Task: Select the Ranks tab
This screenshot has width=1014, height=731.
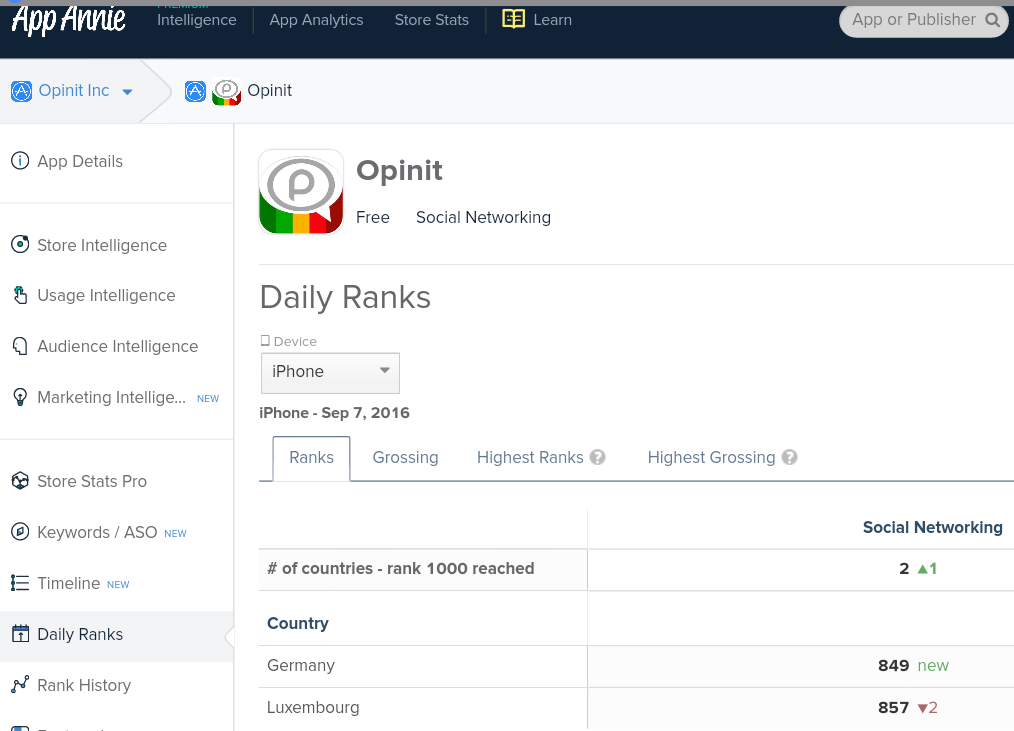Action: [311, 458]
